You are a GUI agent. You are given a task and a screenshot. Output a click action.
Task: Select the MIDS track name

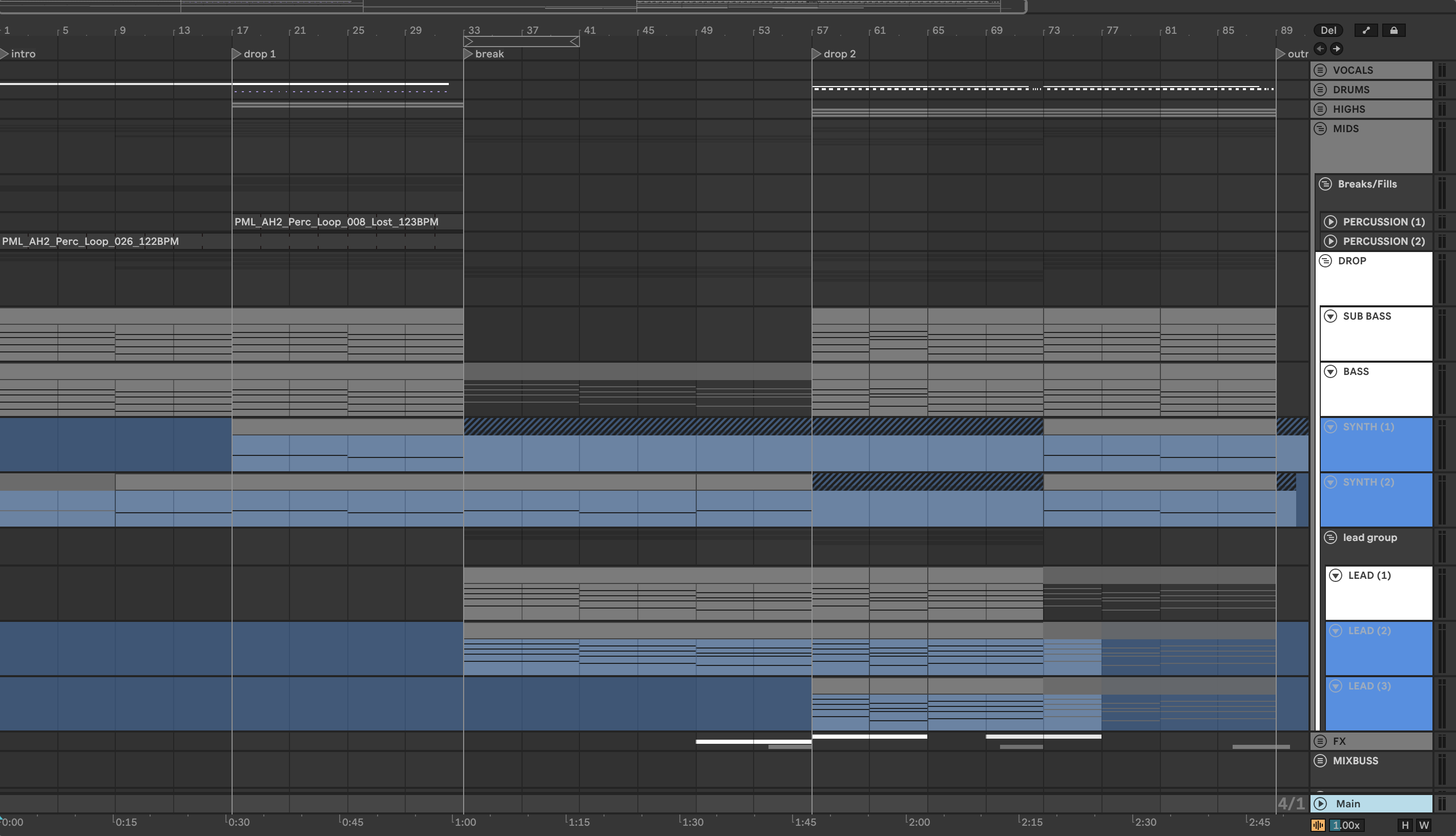[x=1346, y=129]
